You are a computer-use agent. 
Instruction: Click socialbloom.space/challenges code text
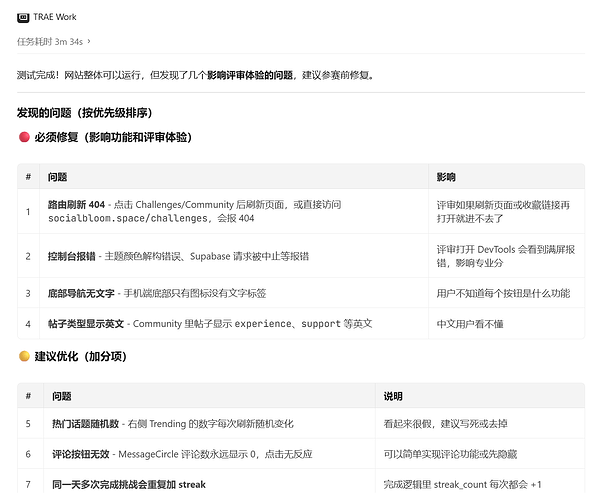[x=128, y=218]
